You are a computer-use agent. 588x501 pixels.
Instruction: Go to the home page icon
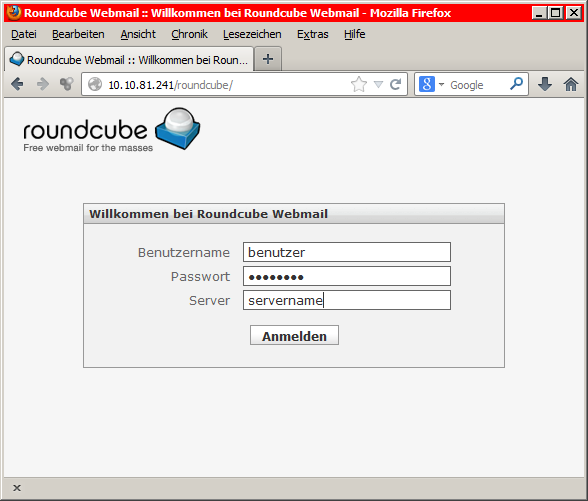[571, 84]
